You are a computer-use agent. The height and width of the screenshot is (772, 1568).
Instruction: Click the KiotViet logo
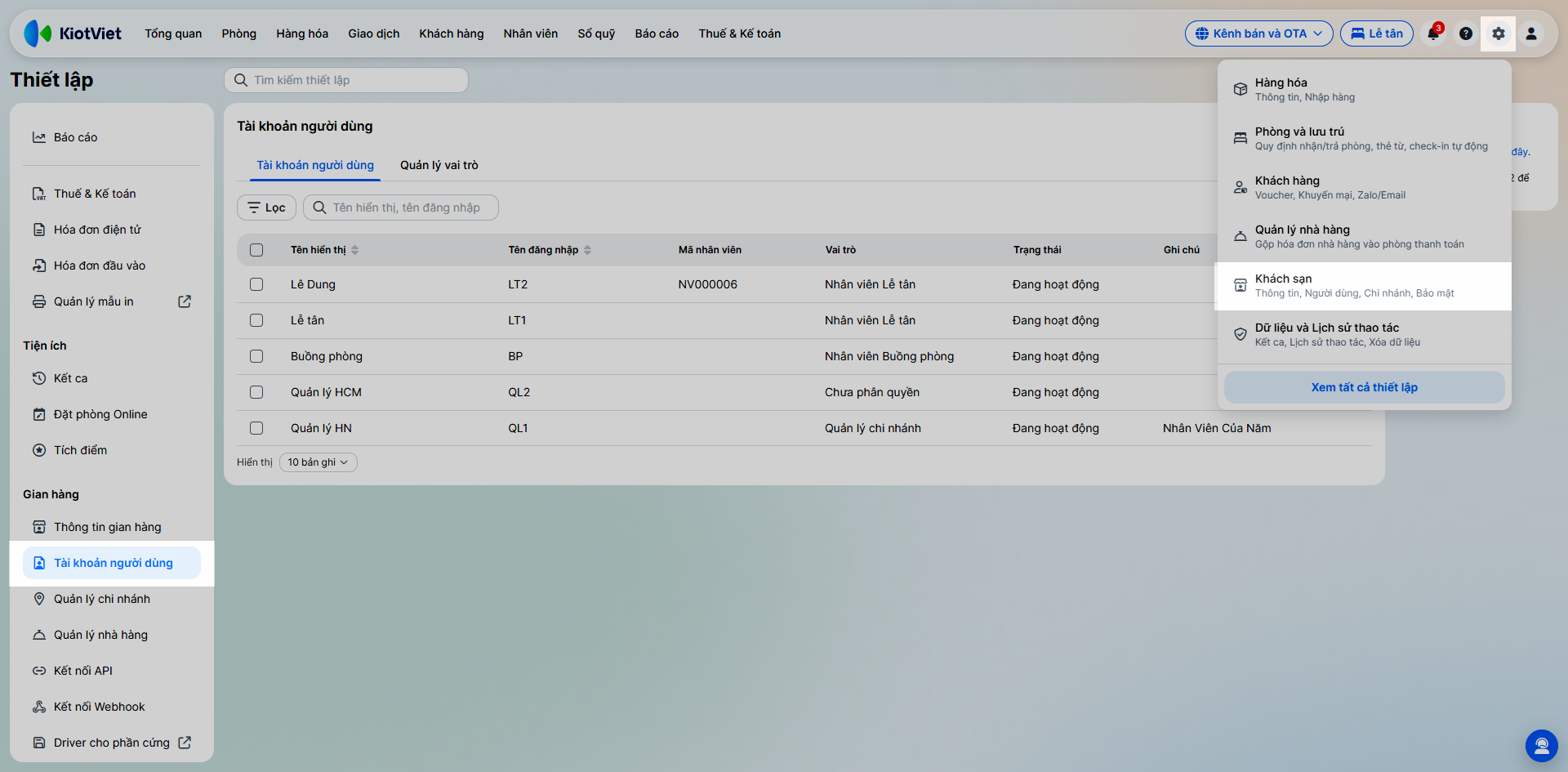[x=73, y=33]
